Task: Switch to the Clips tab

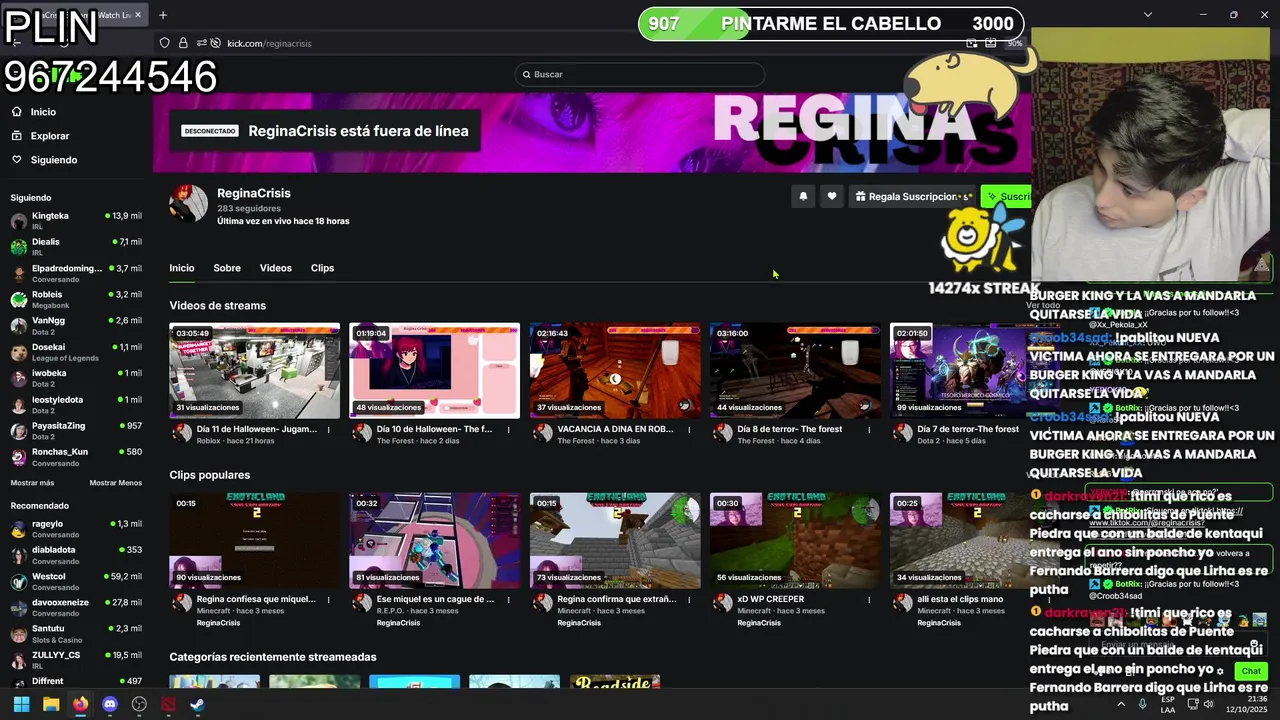Action: (x=322, y=268)
